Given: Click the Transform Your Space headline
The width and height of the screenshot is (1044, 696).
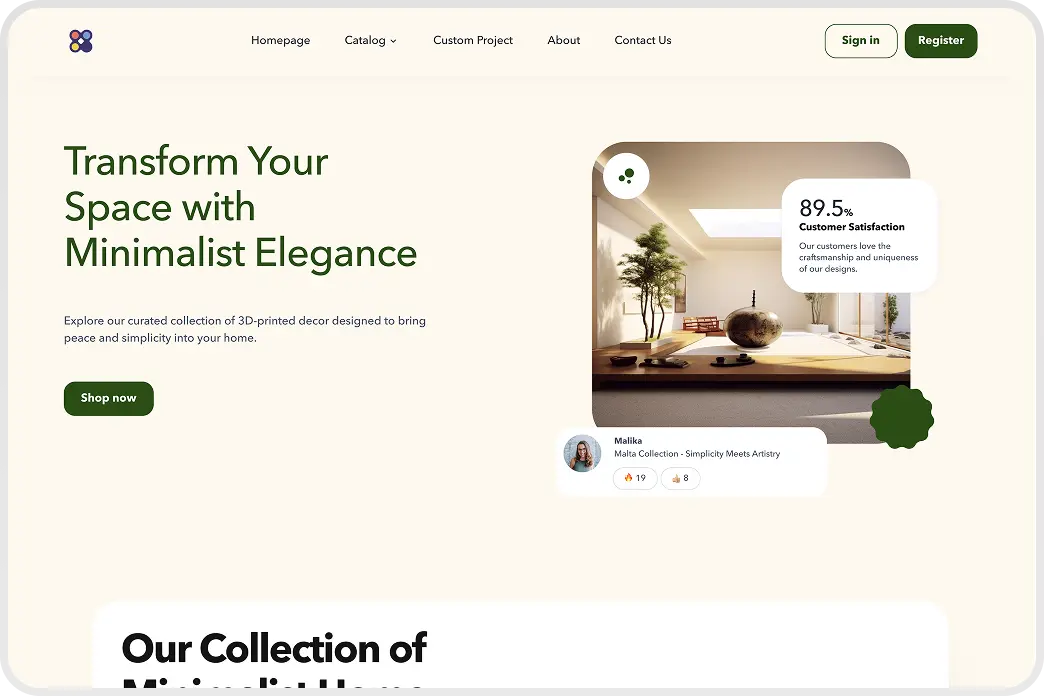Looking at the screenshot, I should [x=240, y=206].
